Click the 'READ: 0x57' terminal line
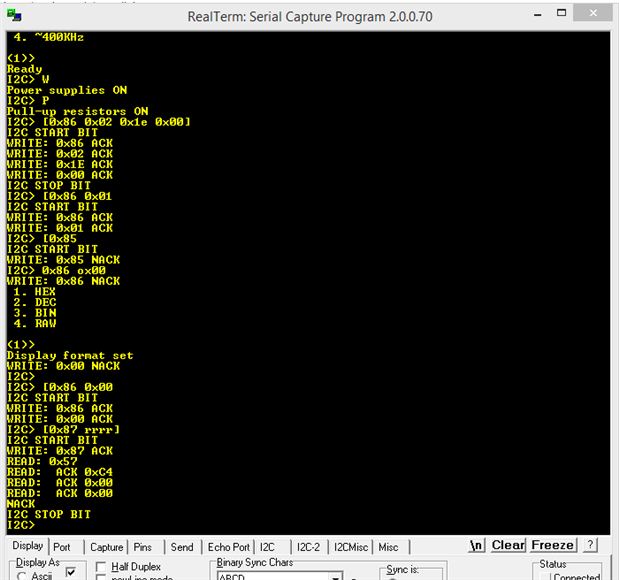Viewport: 619px width, 580px height. click(42, 462)
